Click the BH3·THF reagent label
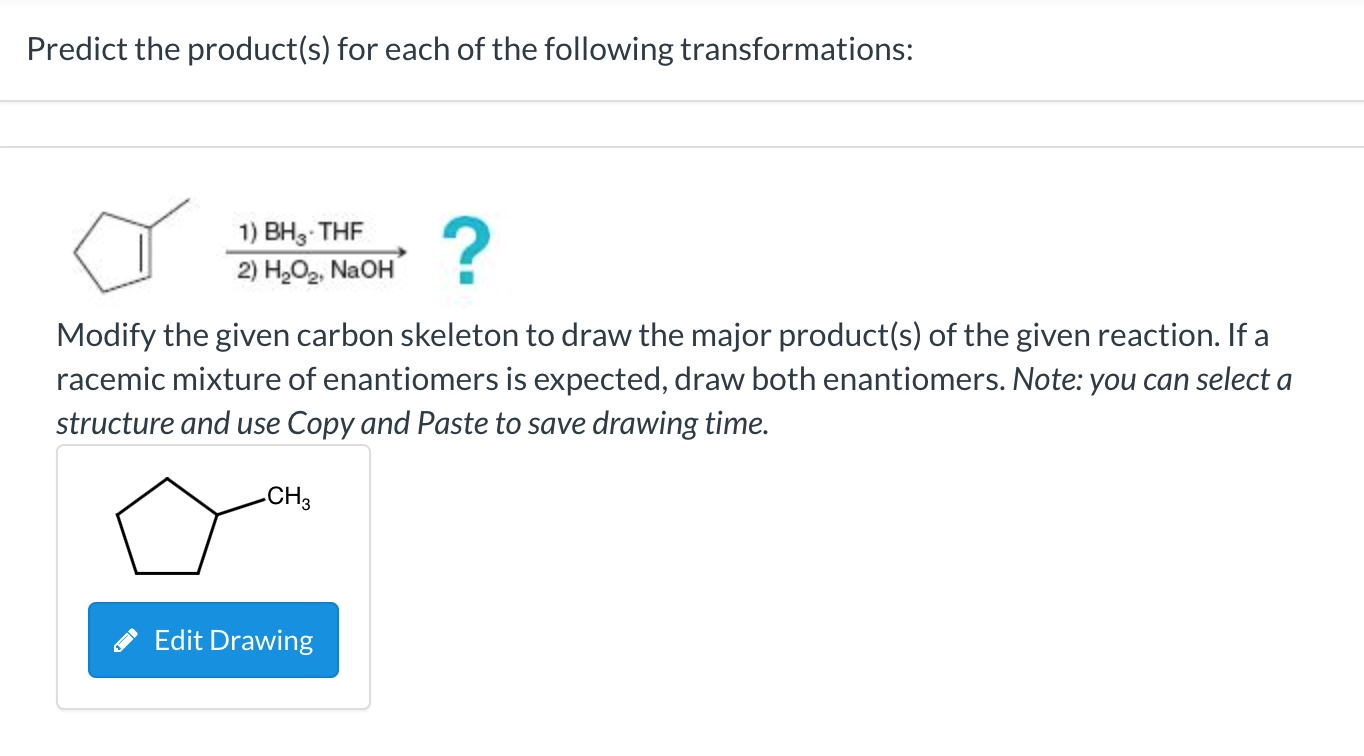This screenshot has width=1364, height=756. [x=301, y=232]
